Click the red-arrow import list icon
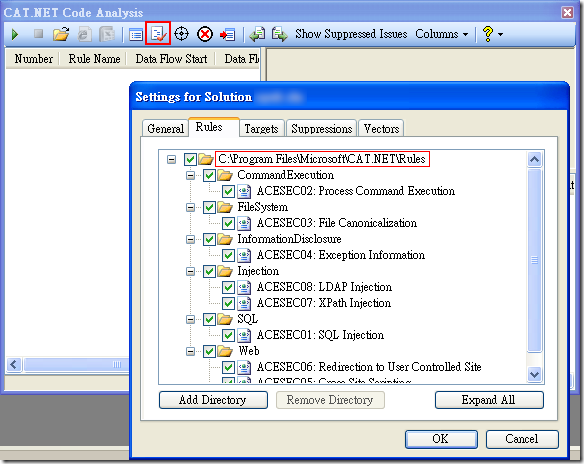Viewport: 584px width, 464px height. (x=227, y=35)
